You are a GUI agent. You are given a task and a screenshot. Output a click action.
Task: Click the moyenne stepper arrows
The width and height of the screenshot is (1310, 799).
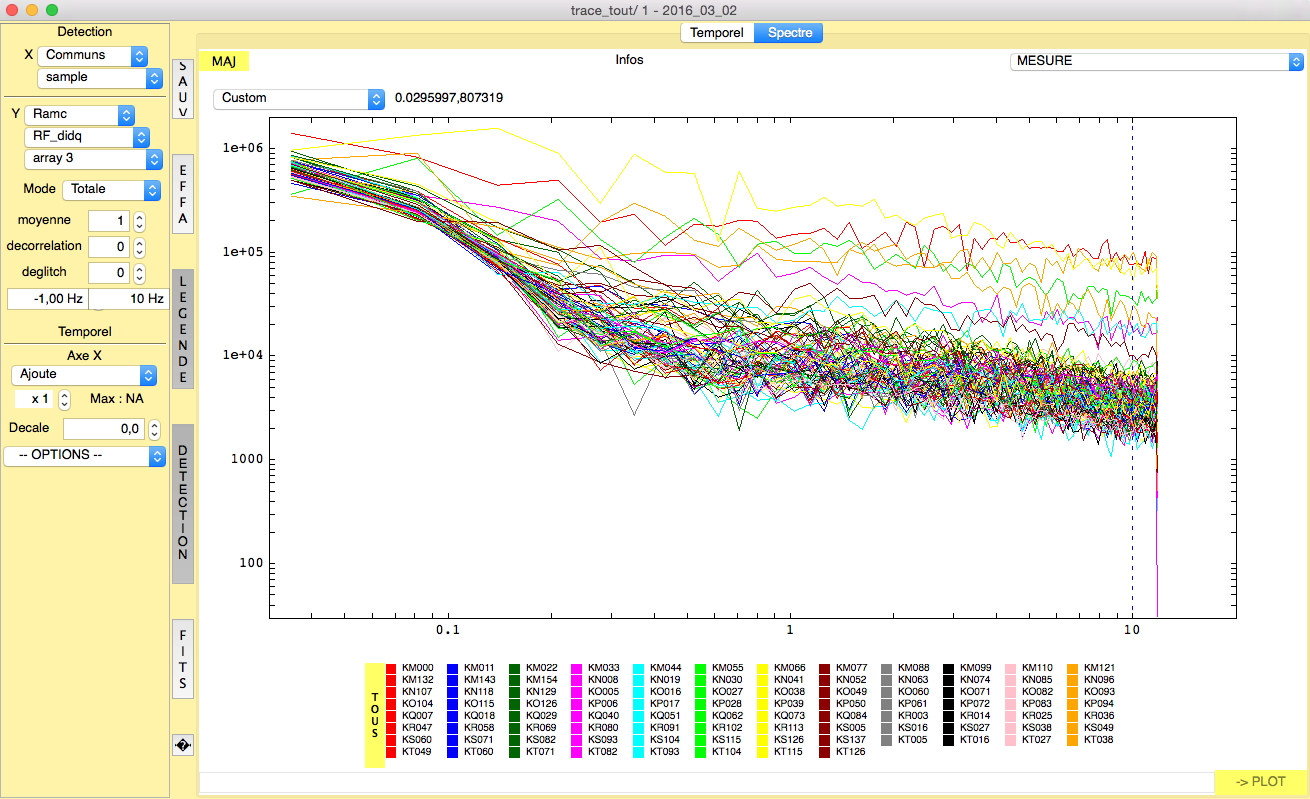(x=140, y=220)
